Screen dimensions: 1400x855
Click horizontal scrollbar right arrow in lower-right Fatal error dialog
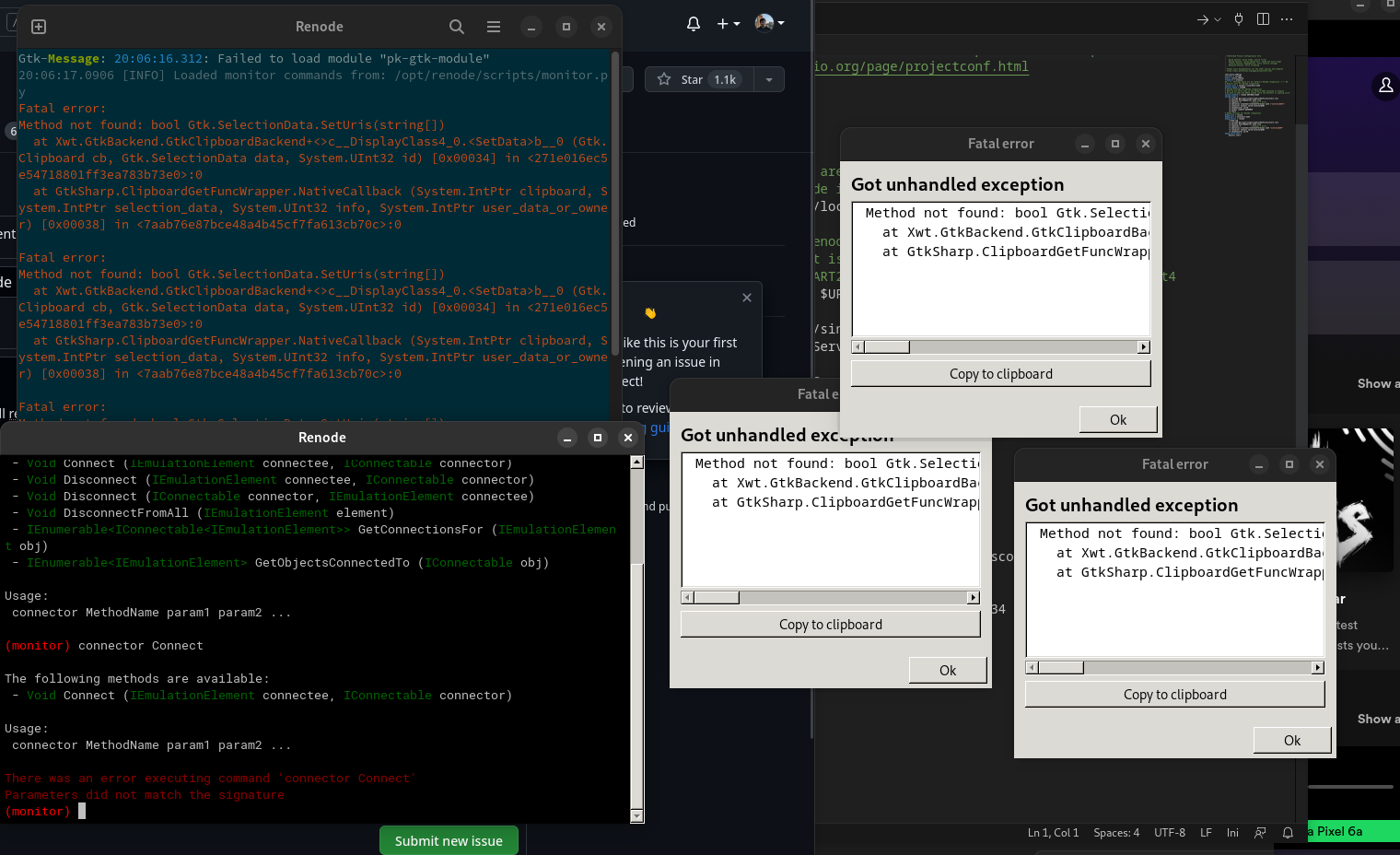click(x=1318, y=668)
